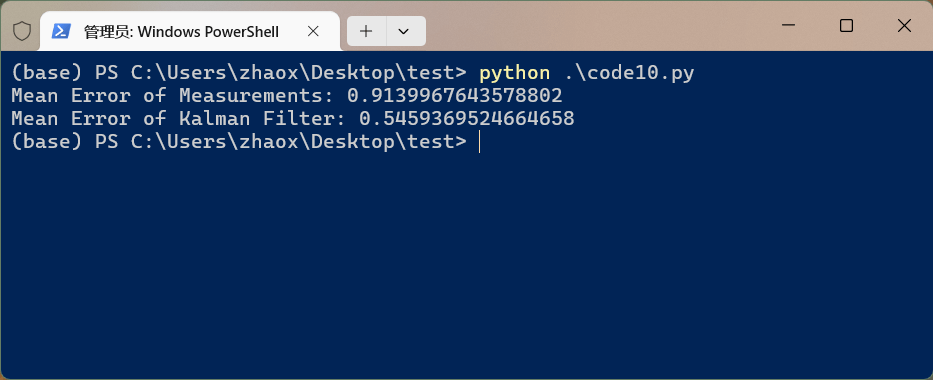Click the (base) tag on the first line
The image size is (933, 380).
click(47, 73)
